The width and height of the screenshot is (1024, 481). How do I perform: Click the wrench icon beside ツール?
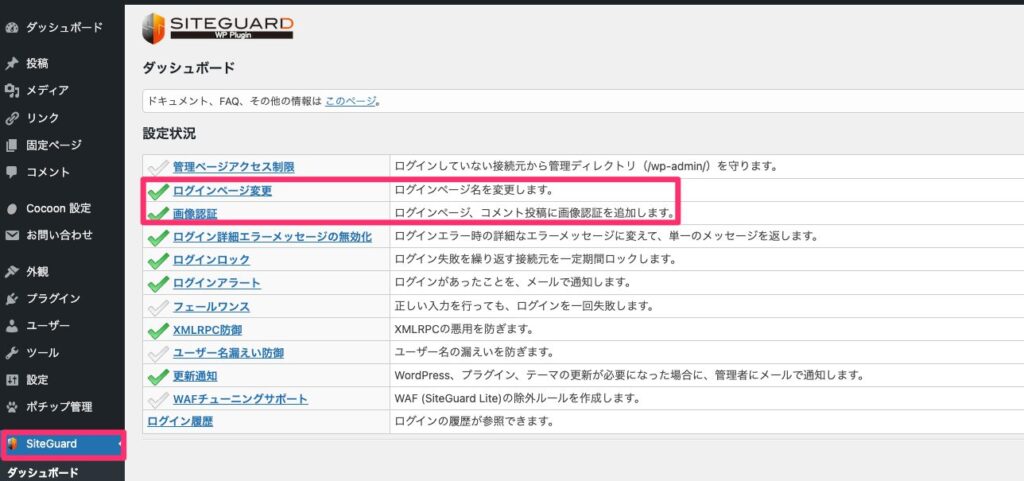12,353
